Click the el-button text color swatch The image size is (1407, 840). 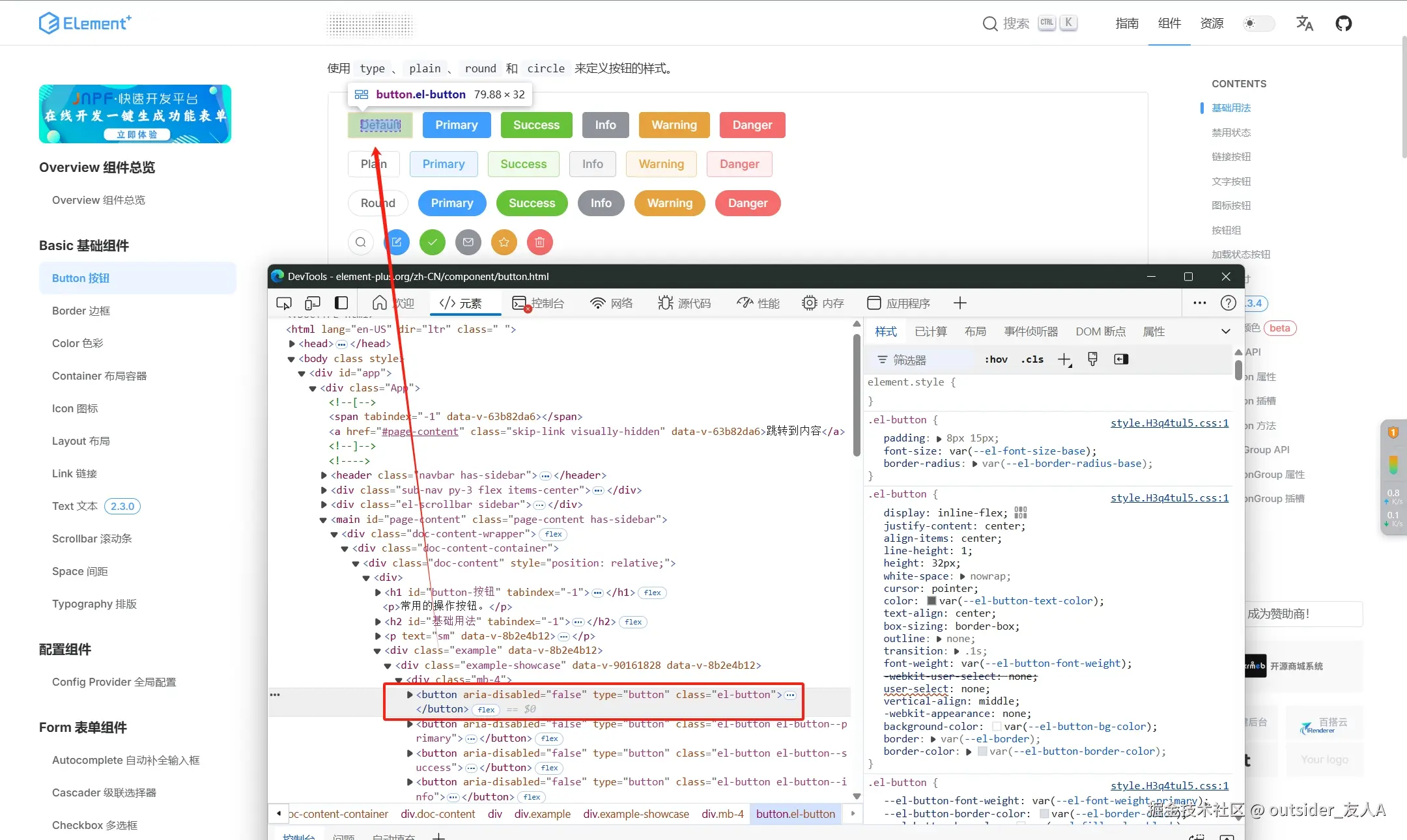tap(931, 601)
